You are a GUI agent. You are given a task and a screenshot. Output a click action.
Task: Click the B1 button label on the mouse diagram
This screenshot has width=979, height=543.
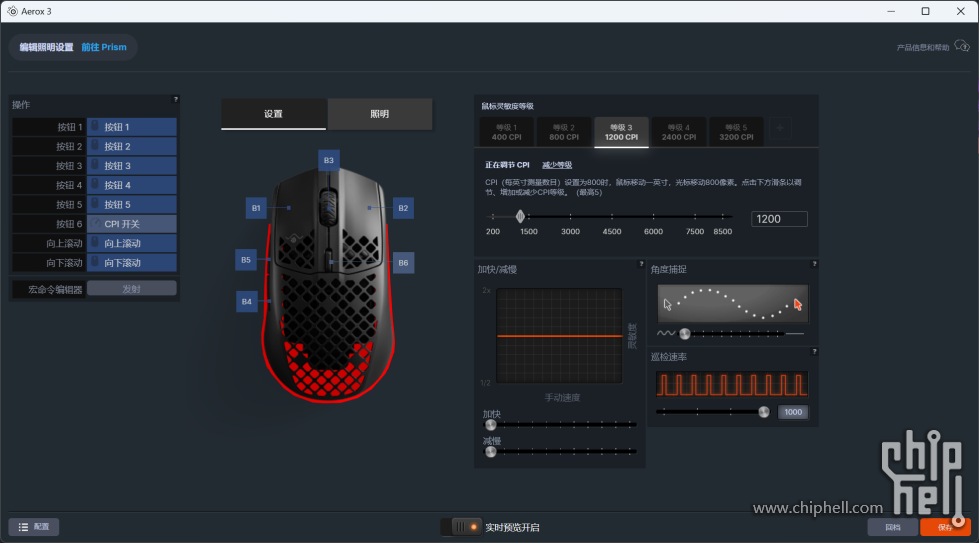(x=256, y=208)
